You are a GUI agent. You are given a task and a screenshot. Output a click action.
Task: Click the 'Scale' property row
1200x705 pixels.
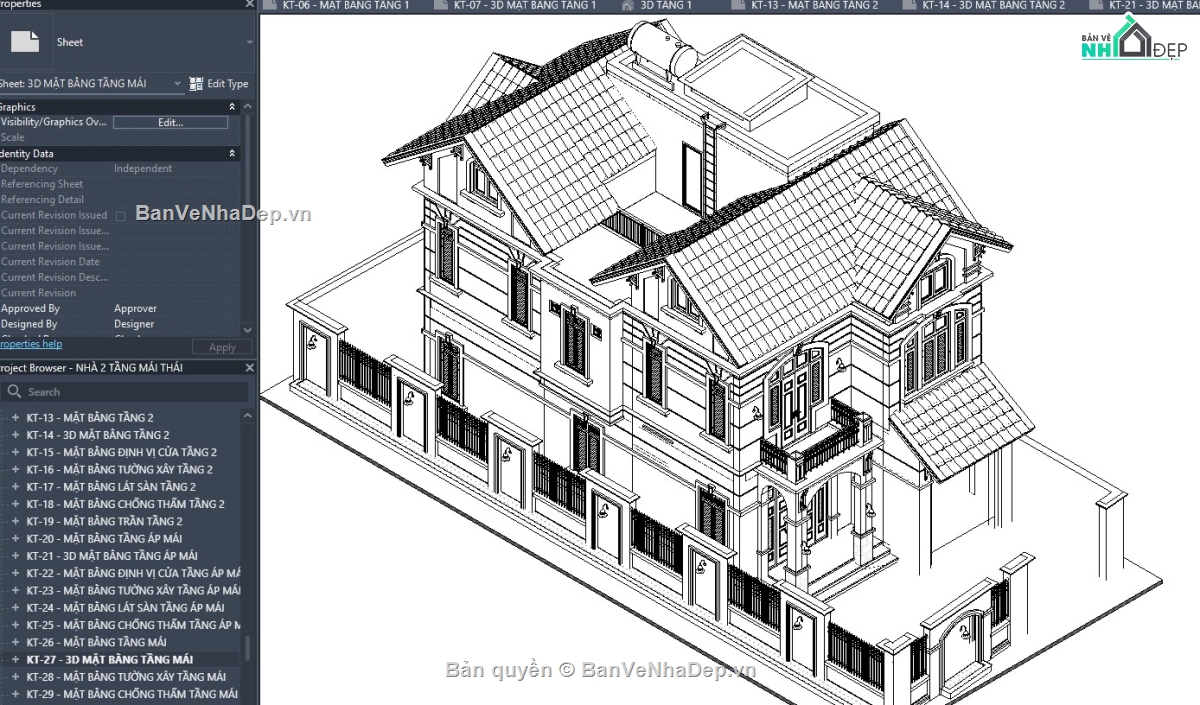coord(120,138)
